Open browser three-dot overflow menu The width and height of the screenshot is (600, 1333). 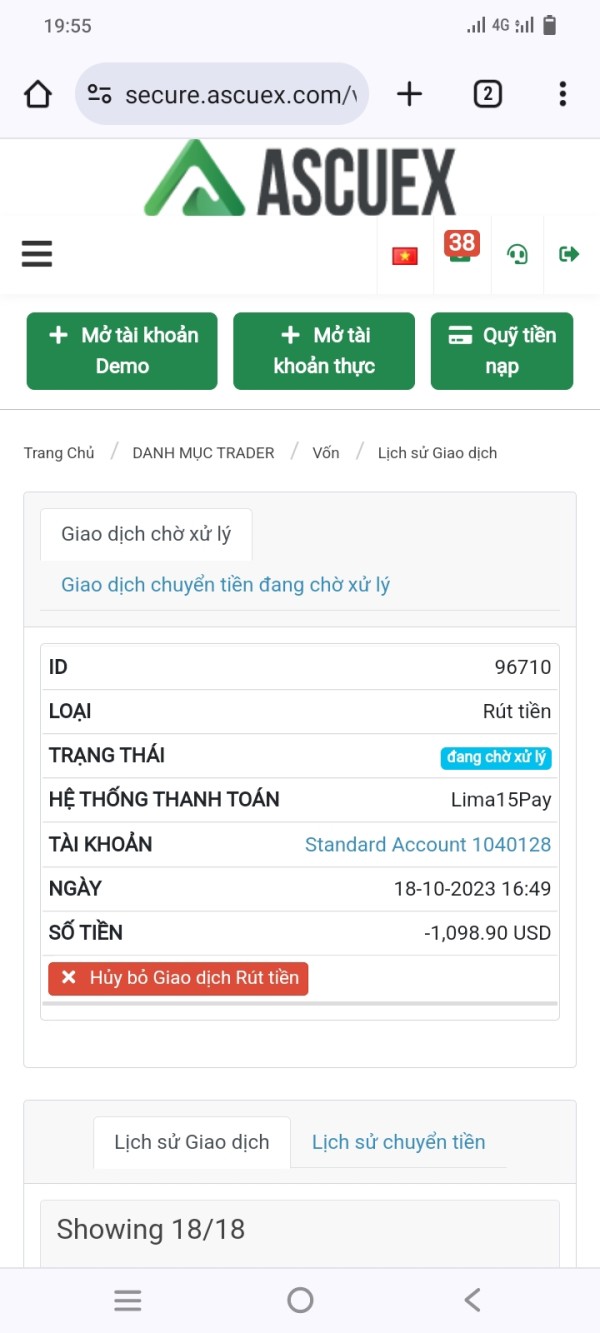point(562,94)
